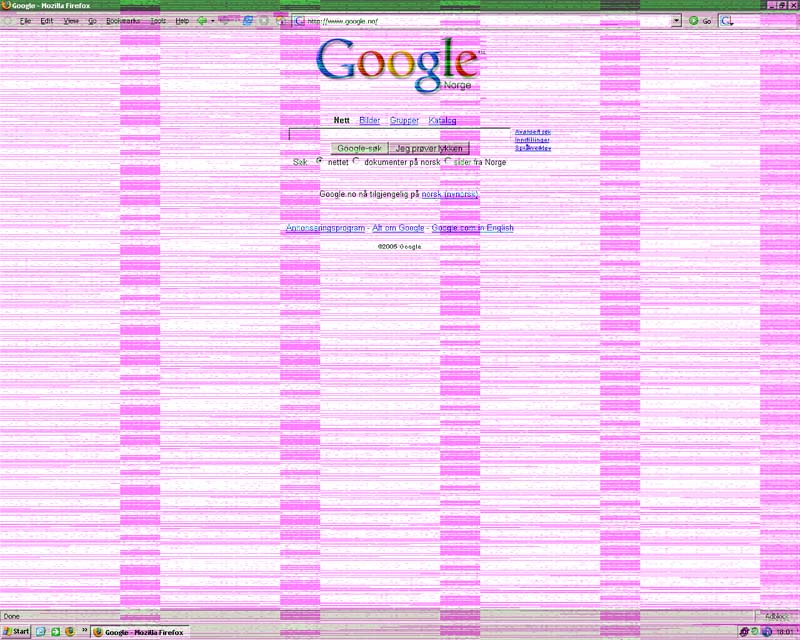
Task: Click the Reload page toolbar icon
Action: click(248, 21)
